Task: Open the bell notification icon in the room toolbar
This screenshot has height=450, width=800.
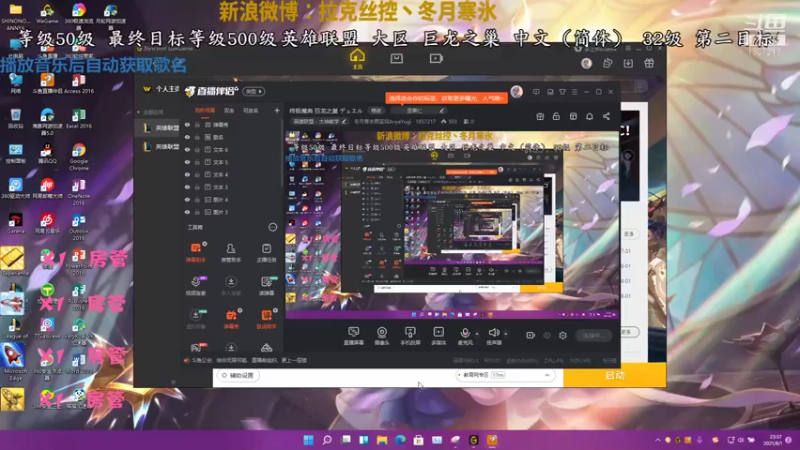Action: pyautogui.click(x=590, y=116)
